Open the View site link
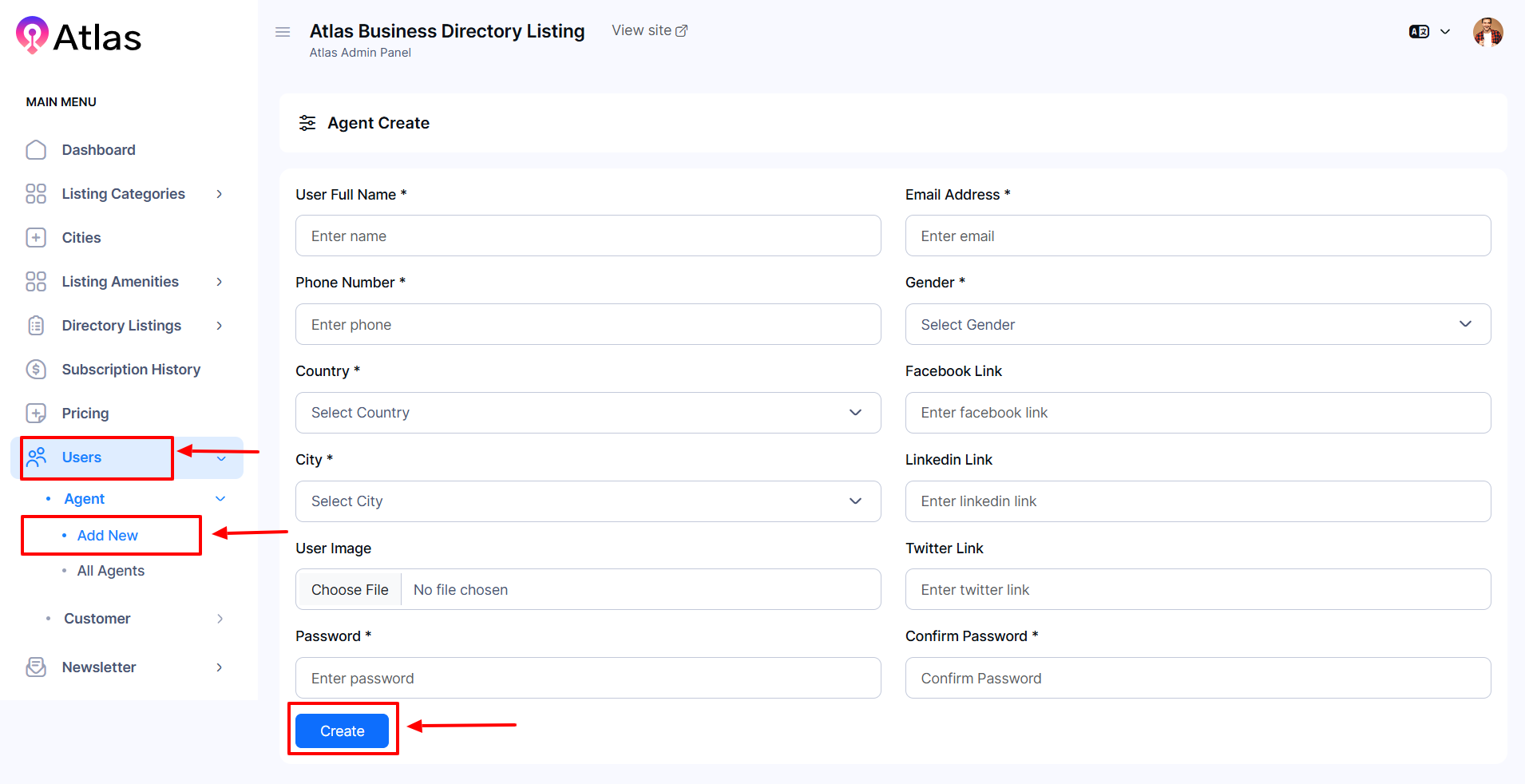Screen dimensions: 1525x784 coord(648,30)
